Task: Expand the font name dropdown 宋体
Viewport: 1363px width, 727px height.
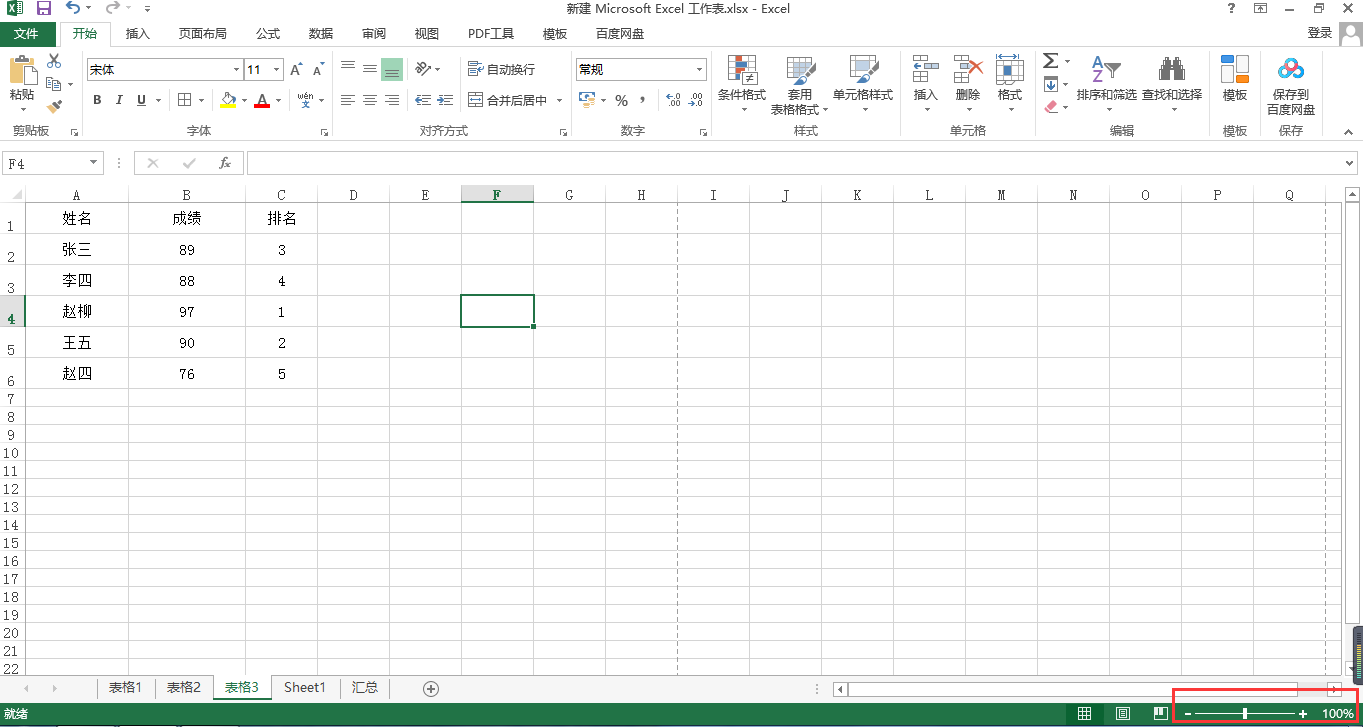Action: [236, 70]
